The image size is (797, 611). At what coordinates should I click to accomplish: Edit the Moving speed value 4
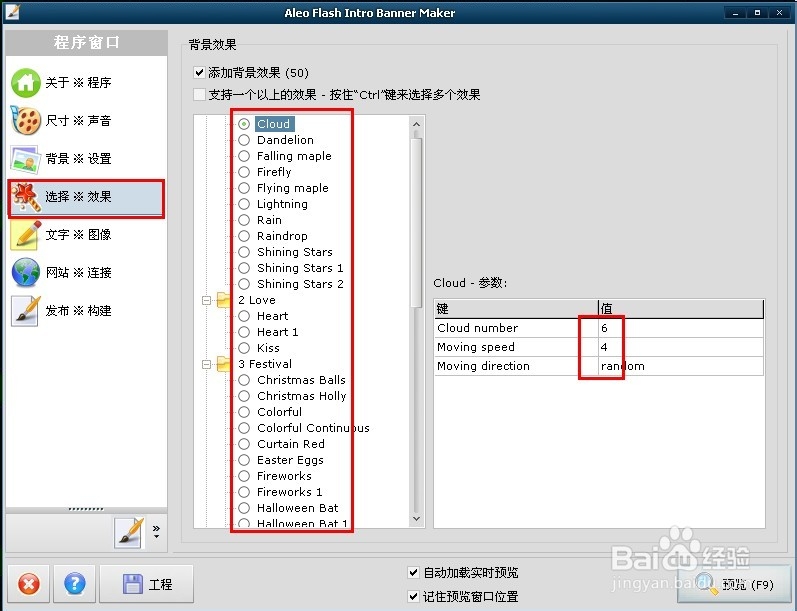tap(681, 347)
